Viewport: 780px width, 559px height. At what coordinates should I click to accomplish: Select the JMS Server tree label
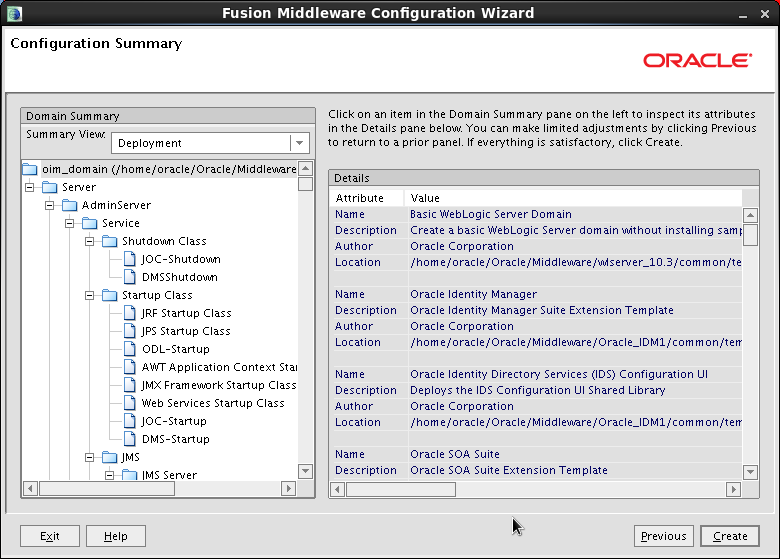click(169, 475)
